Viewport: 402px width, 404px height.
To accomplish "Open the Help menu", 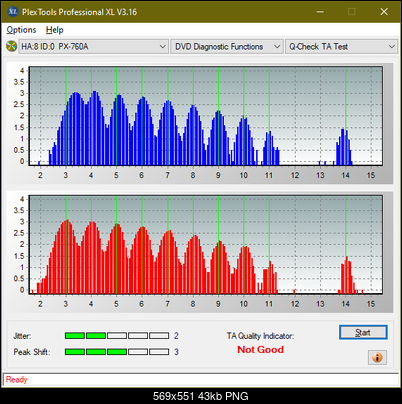I will (x=55, y=30).
